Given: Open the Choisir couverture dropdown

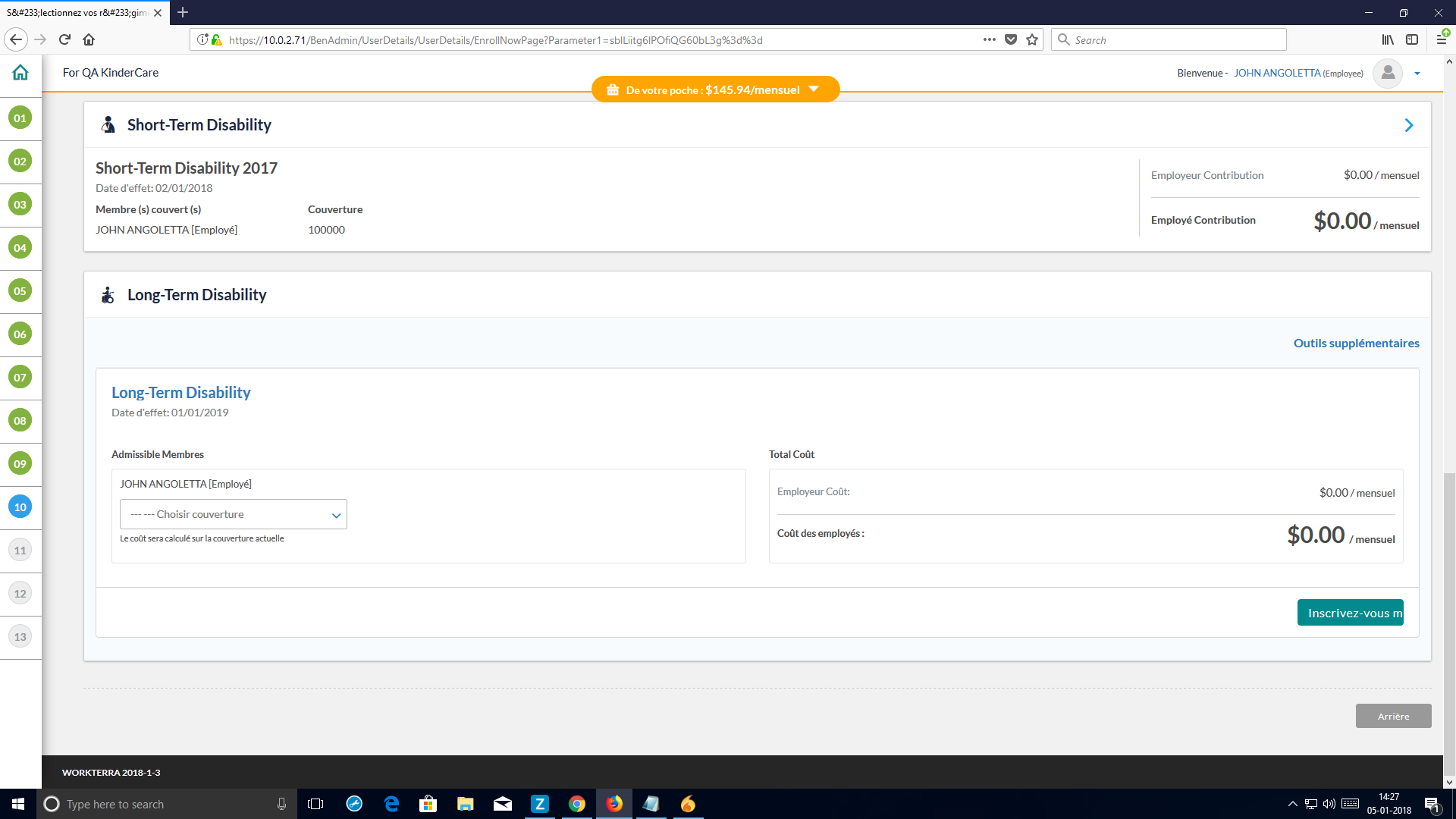Looking at the screenshot, I should [x=234, y=514].
